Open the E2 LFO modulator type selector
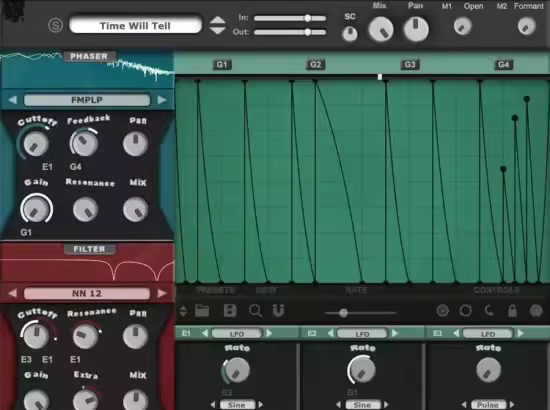Screen dimensions: 550x410 (x=362, y=334)
